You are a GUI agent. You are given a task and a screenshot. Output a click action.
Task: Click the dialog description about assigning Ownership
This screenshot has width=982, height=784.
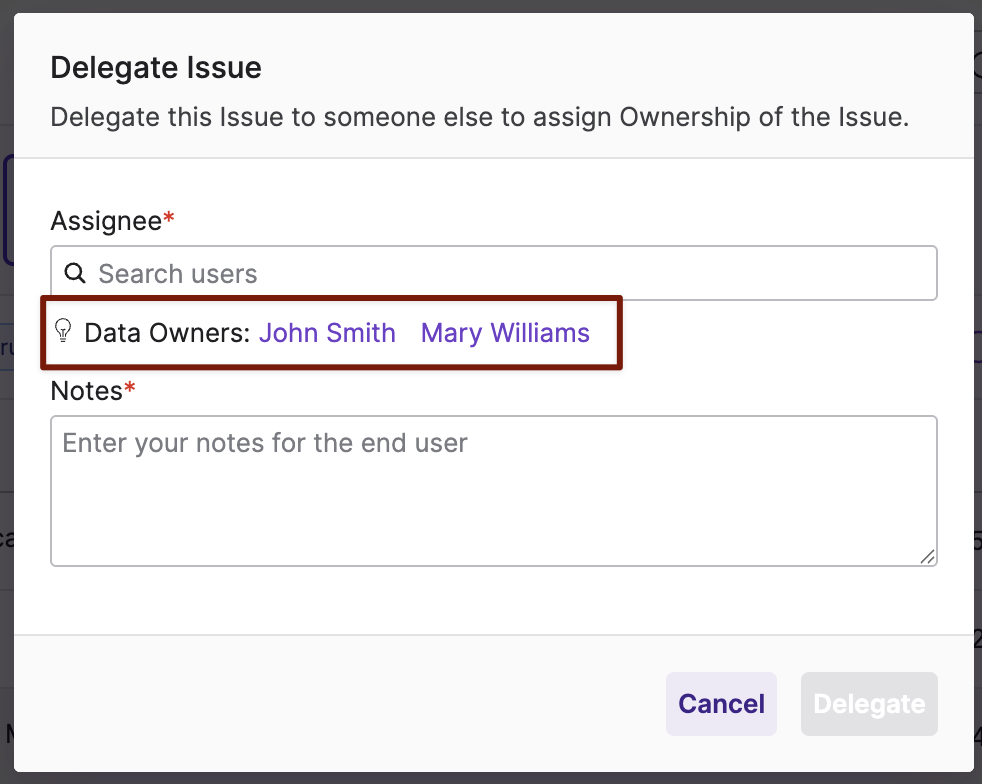(x=480, y=118)
